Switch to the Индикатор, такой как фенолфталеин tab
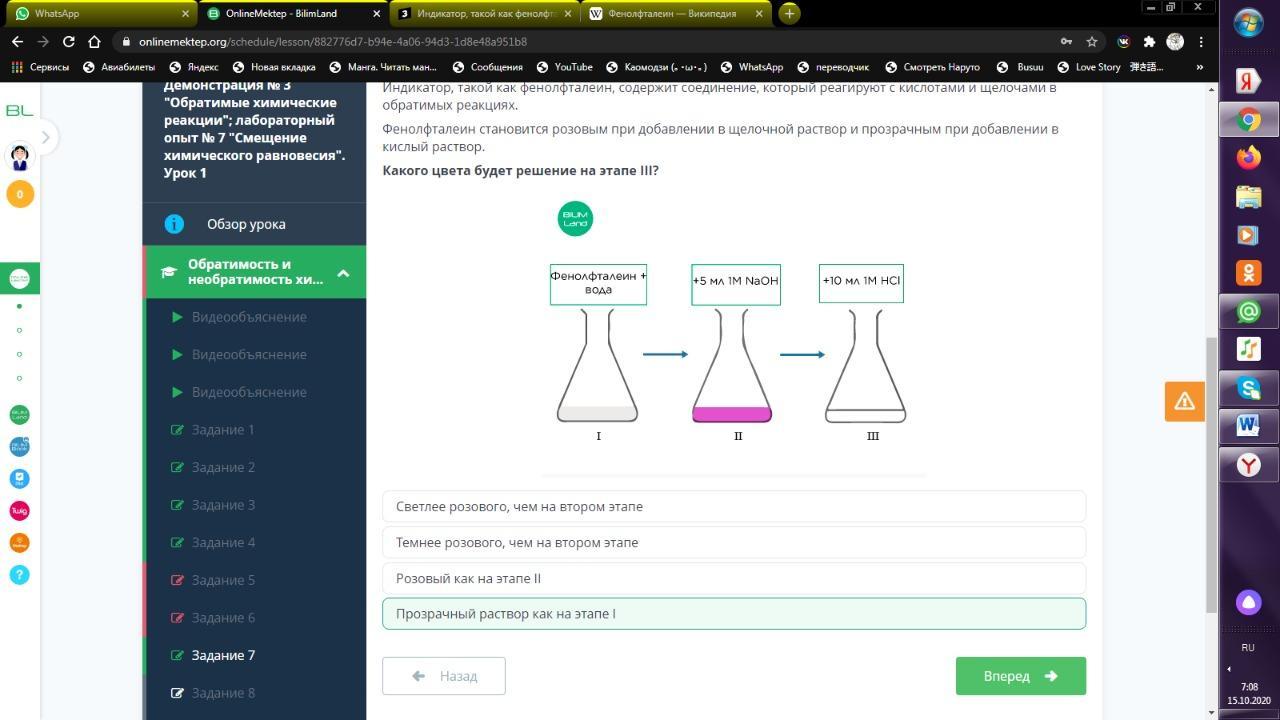This screenshot has height=720, width=1280. tap(485, 14)
